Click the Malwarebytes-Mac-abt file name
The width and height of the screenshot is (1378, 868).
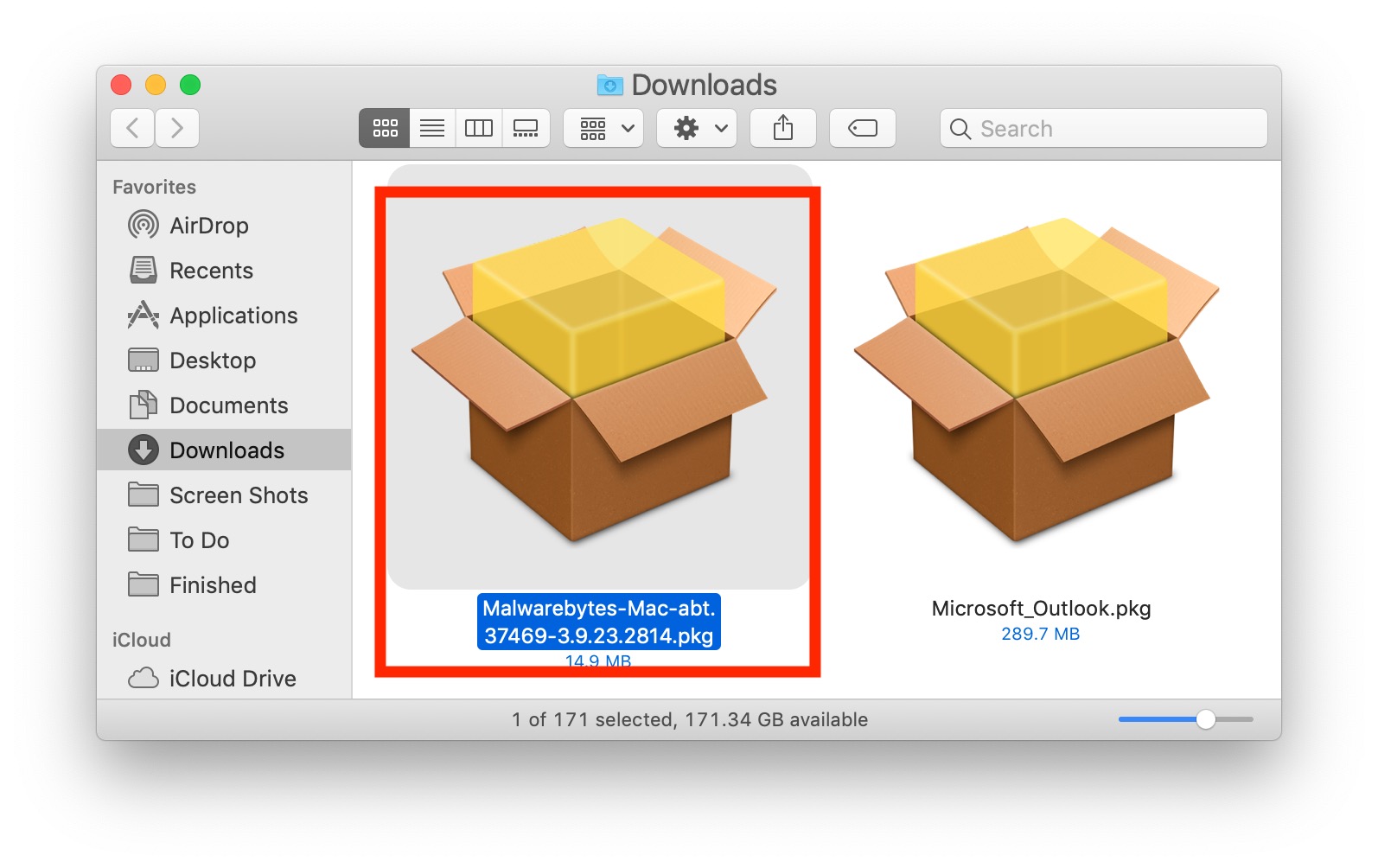click(599, 622)
